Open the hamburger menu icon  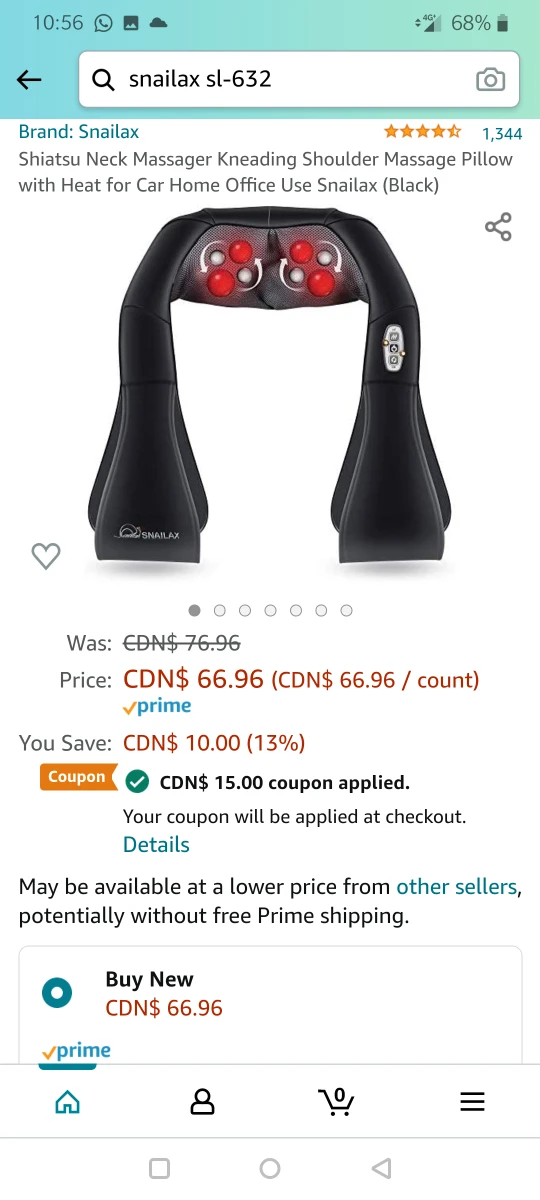point(472,1102)
